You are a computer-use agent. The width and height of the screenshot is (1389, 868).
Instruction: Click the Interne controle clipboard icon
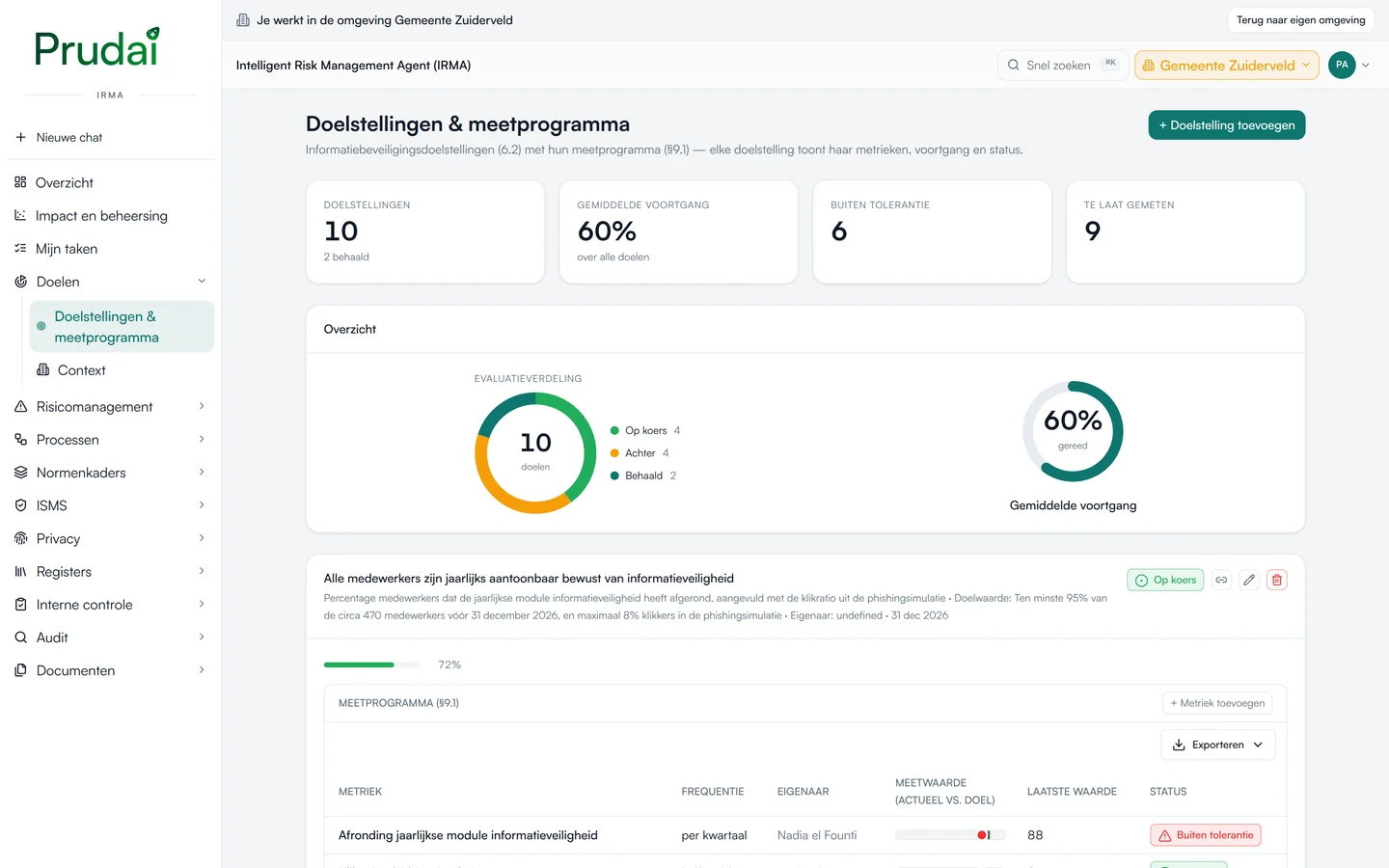click(20, 605)
